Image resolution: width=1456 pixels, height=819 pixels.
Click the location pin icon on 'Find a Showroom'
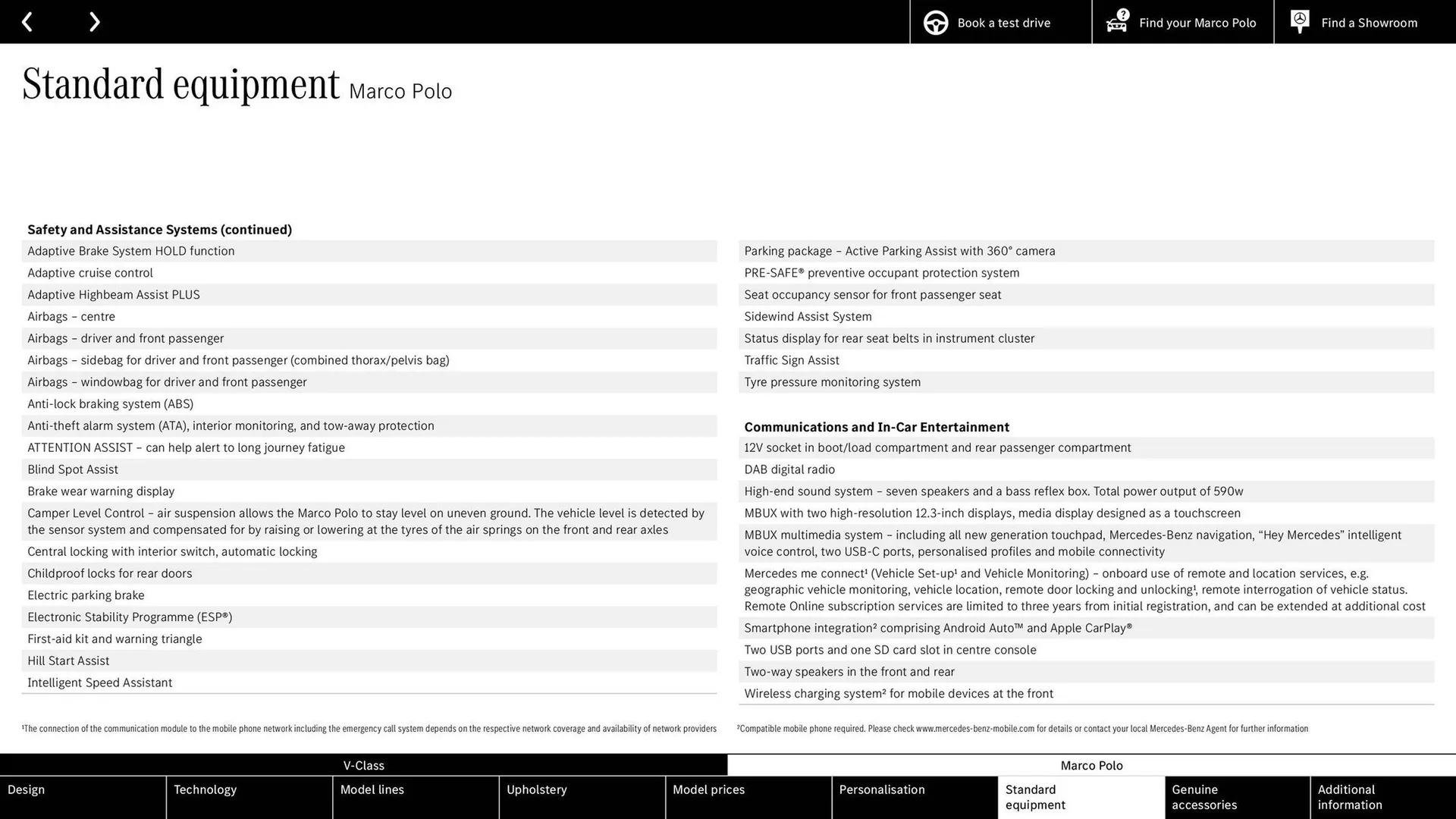click(1300, 22)
